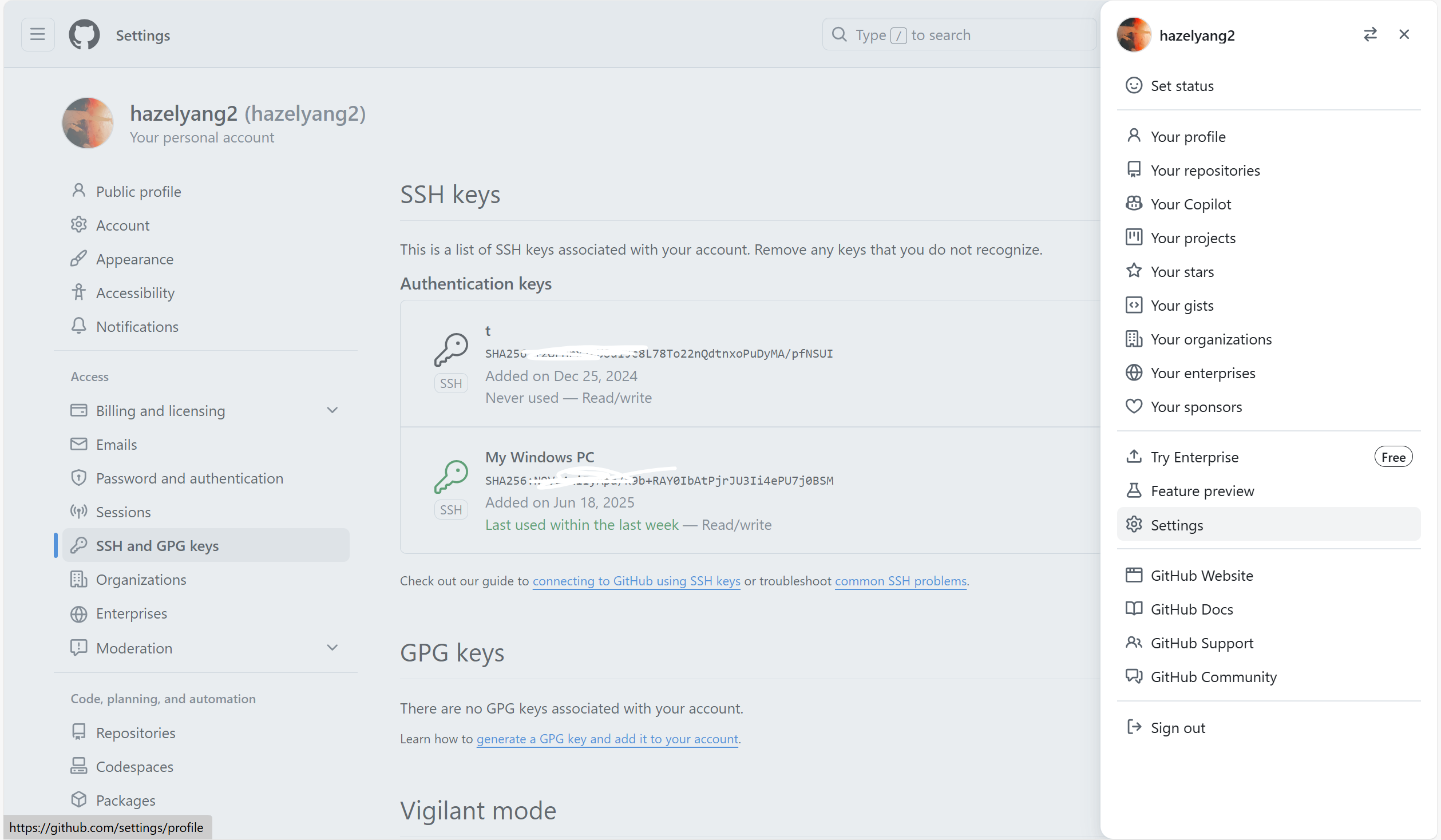Screen dimensions: 1441x840
Task: Select SSH and GPG keys sidebar item
Action: point(206,545)
